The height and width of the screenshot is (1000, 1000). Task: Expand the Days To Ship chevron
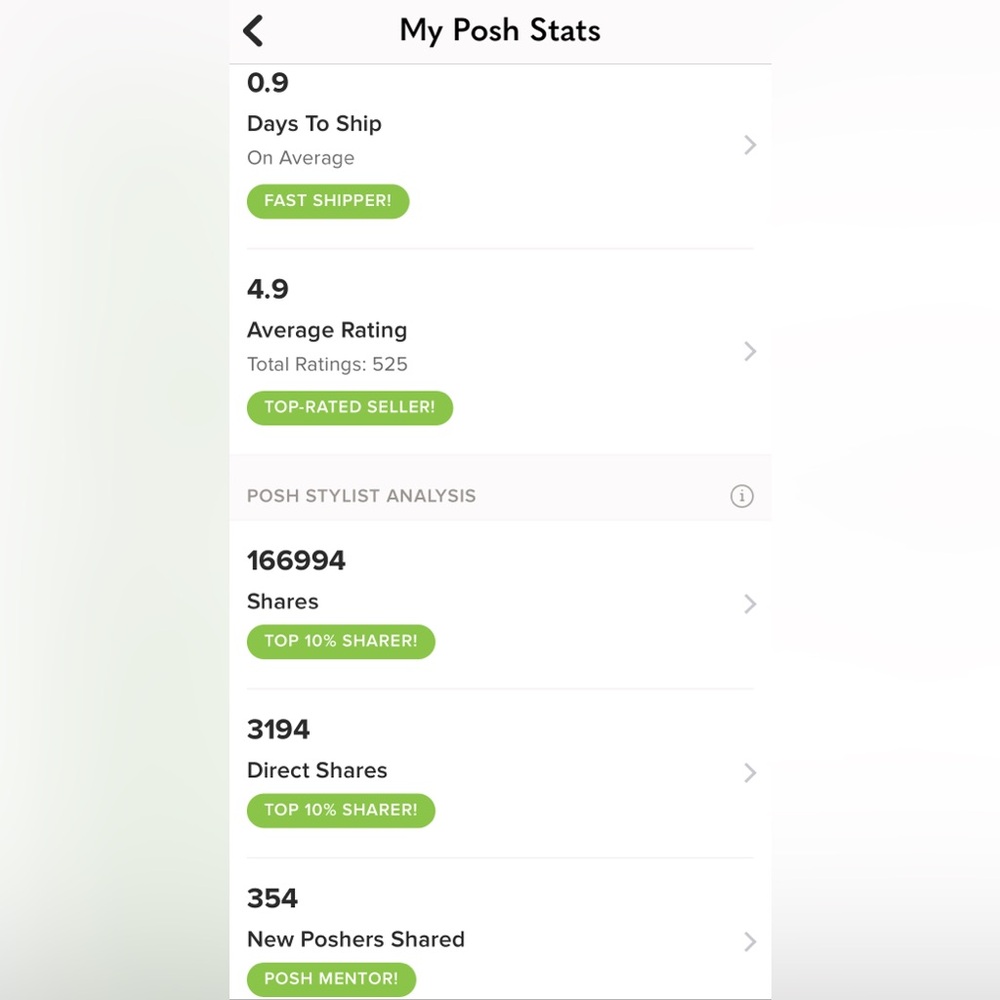pos(750,146)
